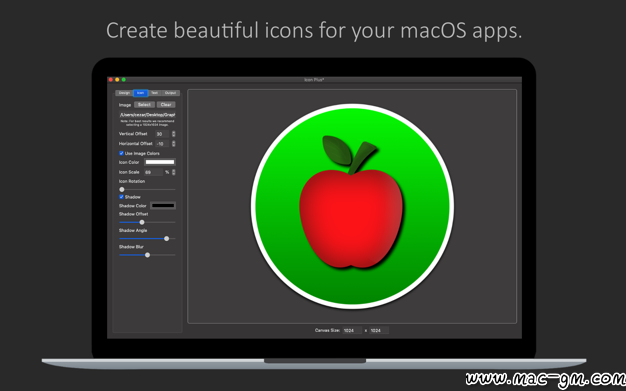This screenshot has width=626, height=391.
Task: Open the Text tab
Action: tap(155, 93)
